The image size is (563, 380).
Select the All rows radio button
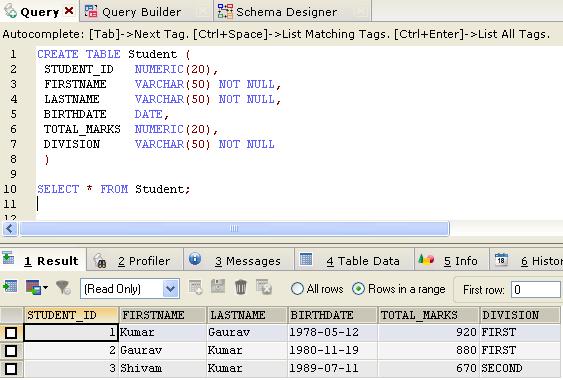click(x=297, y=289)
